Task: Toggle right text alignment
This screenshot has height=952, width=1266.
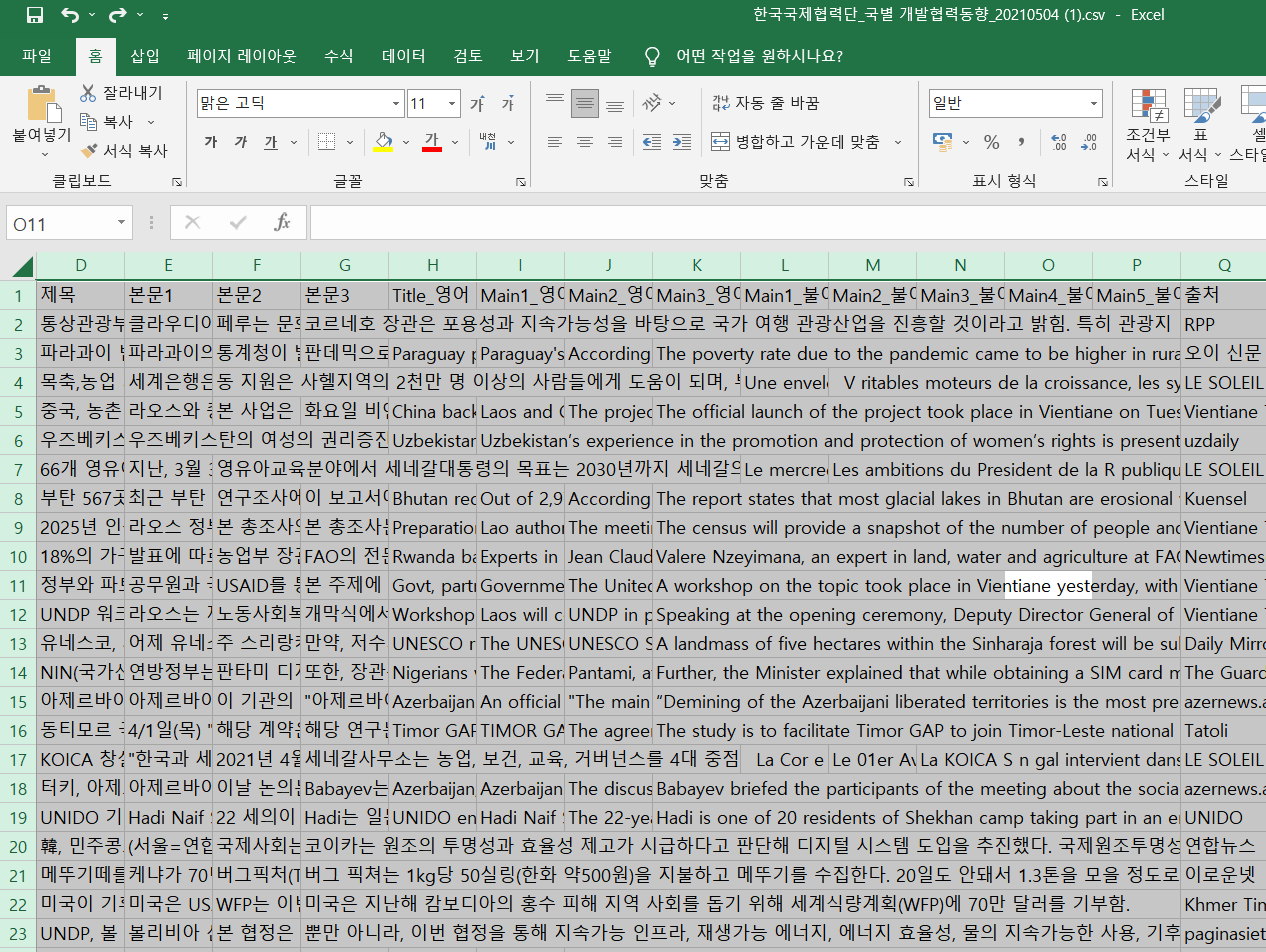Action: 615,142
